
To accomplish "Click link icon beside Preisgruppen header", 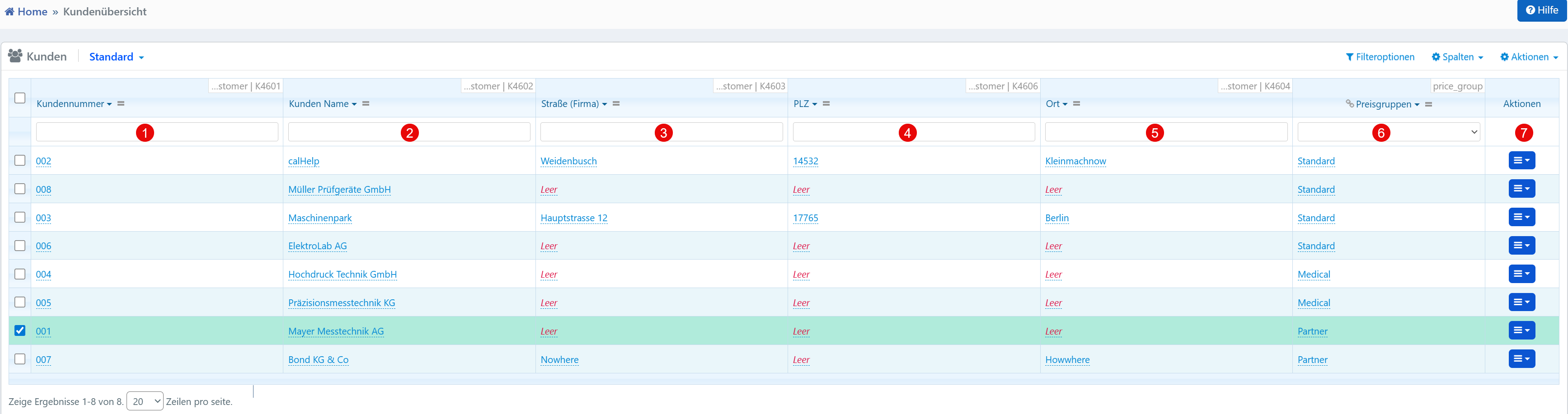I will [1349, 104].
